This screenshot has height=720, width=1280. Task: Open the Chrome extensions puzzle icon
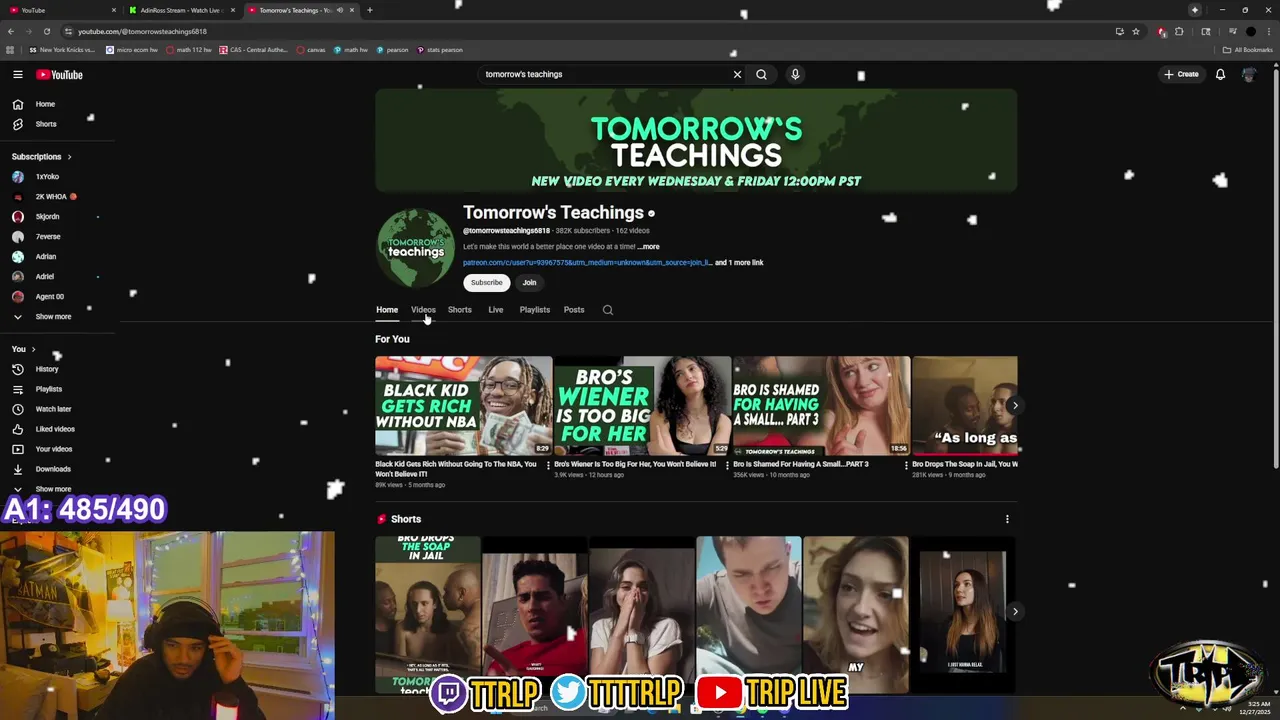tap(1179, 31)
